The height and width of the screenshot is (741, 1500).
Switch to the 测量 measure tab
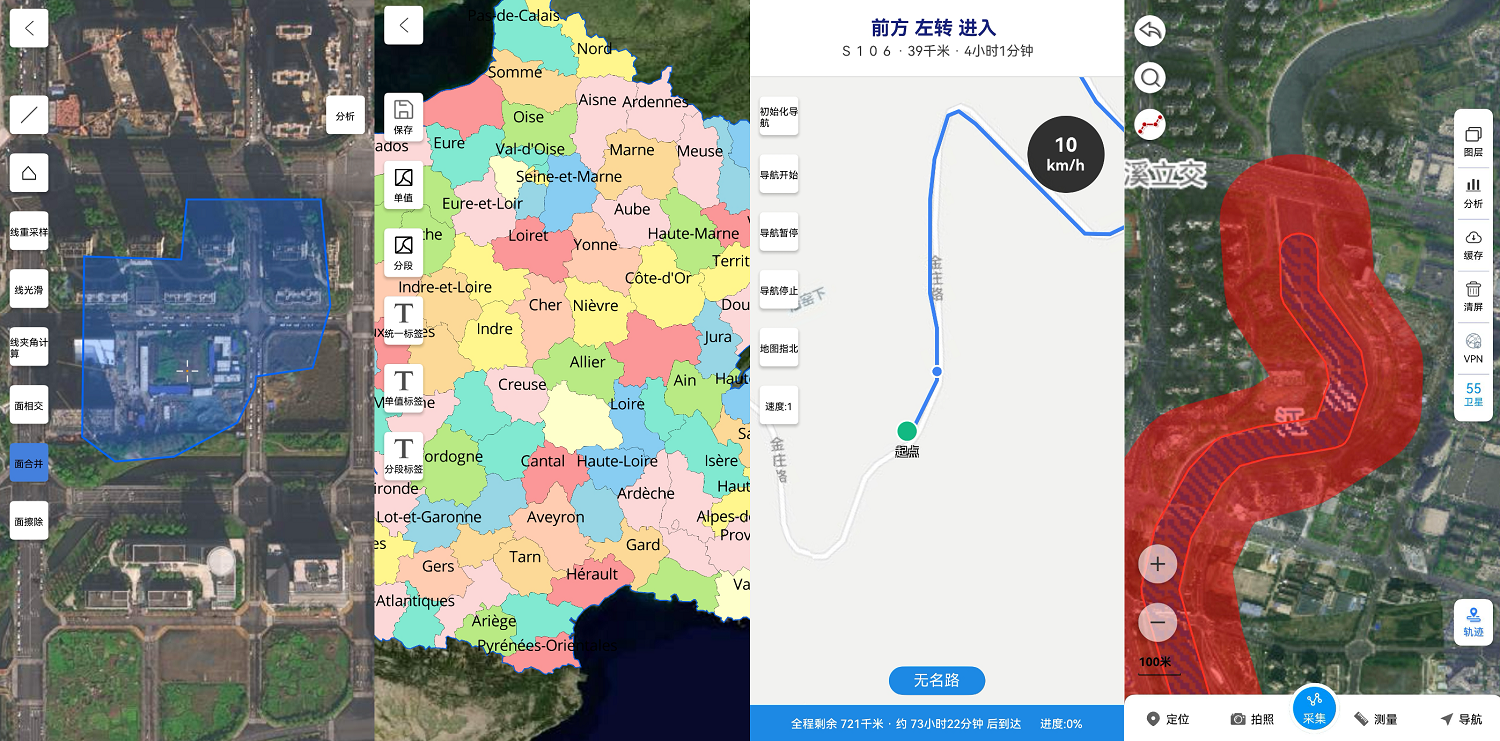1376,719
